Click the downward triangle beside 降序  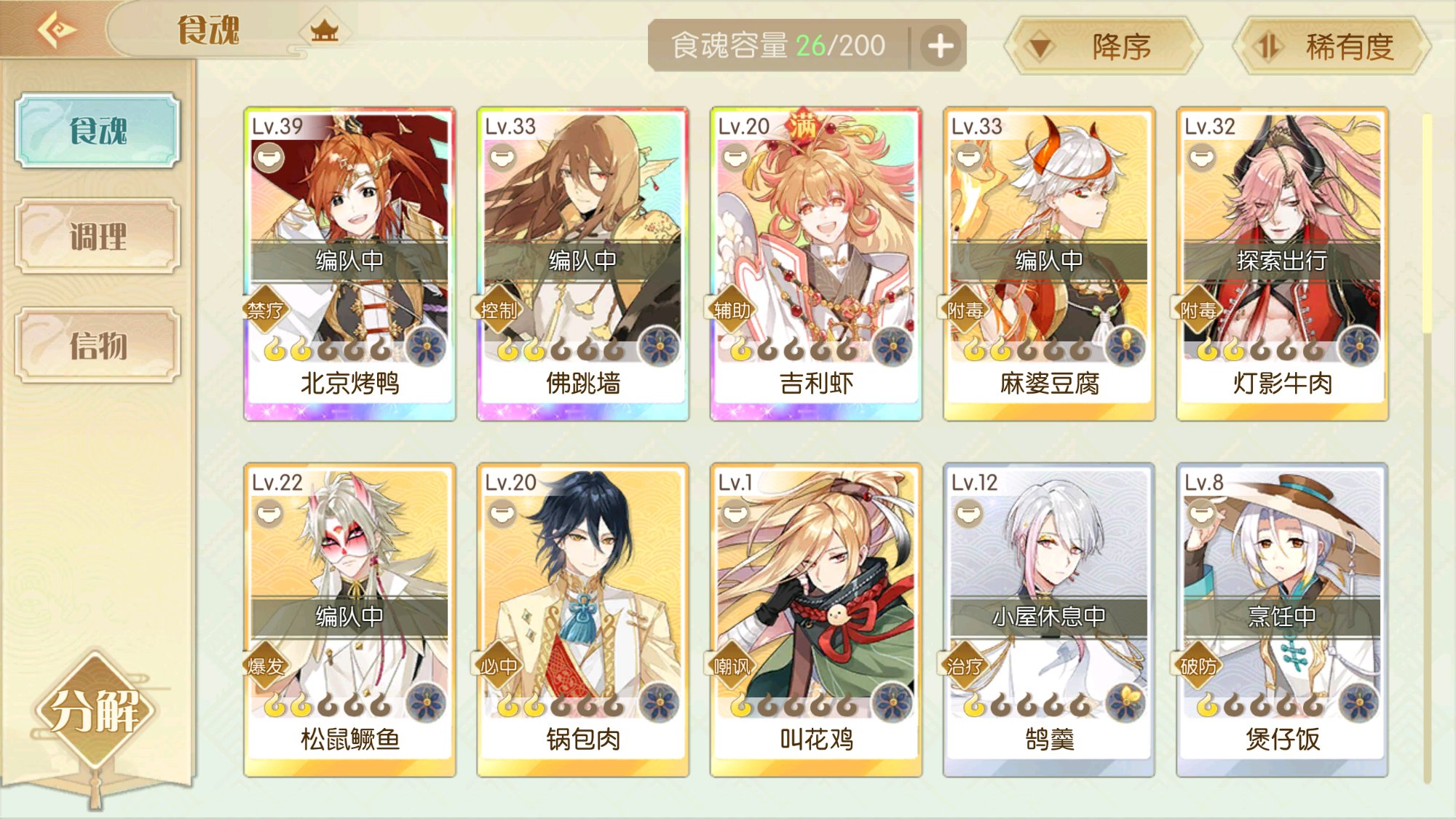(x=1040, y=48)
